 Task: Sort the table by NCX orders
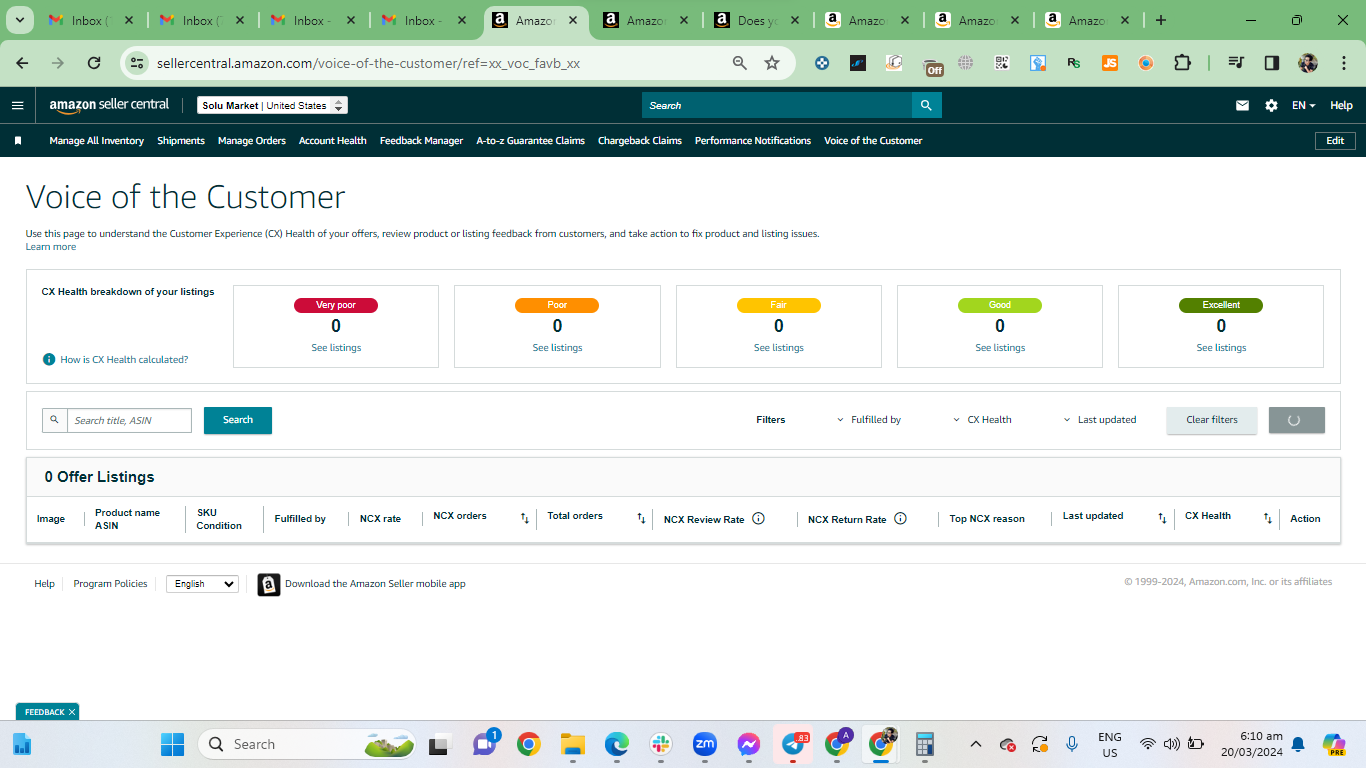(x=525, y=518)
